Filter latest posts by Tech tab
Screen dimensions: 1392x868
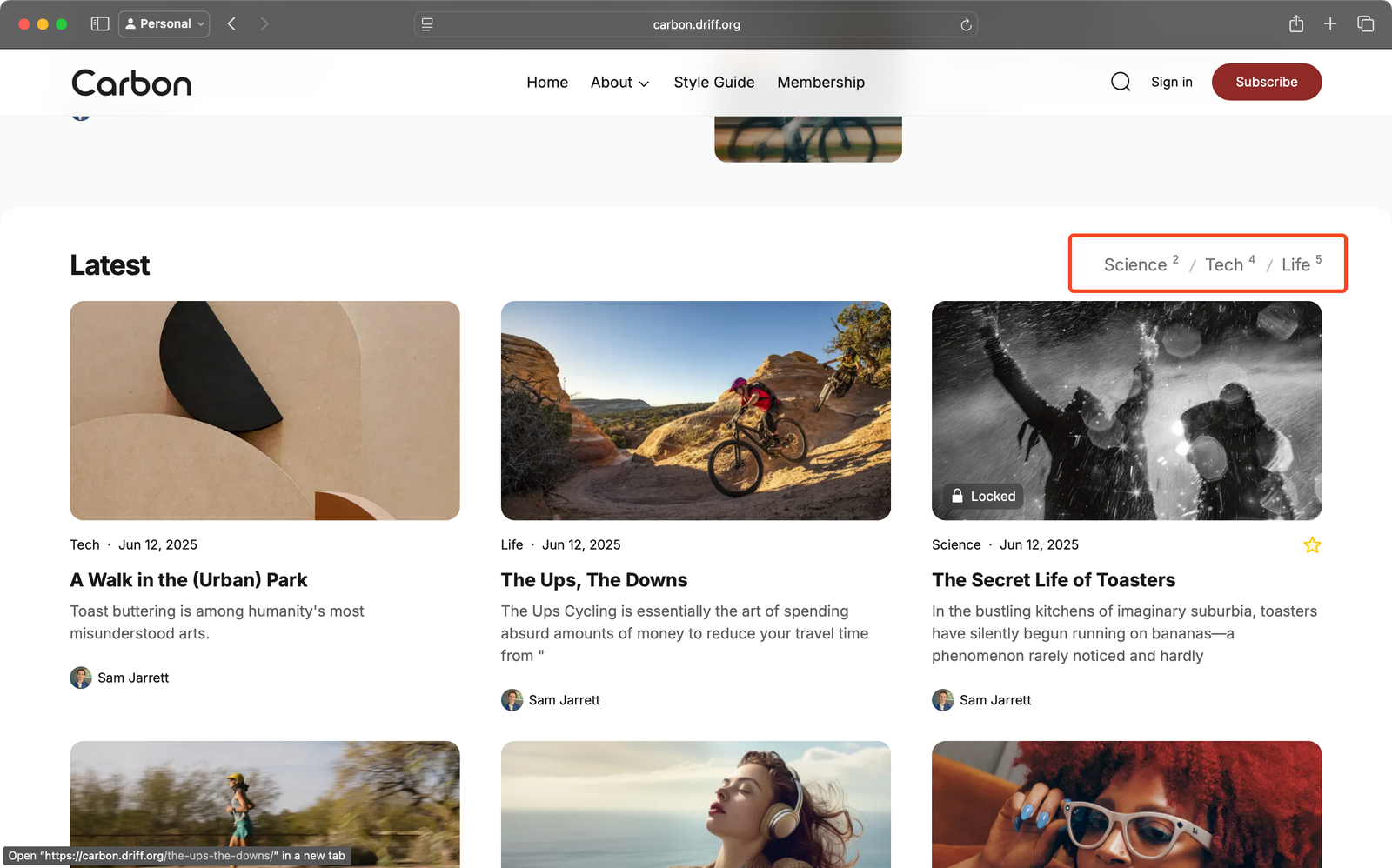[1229, 264]
